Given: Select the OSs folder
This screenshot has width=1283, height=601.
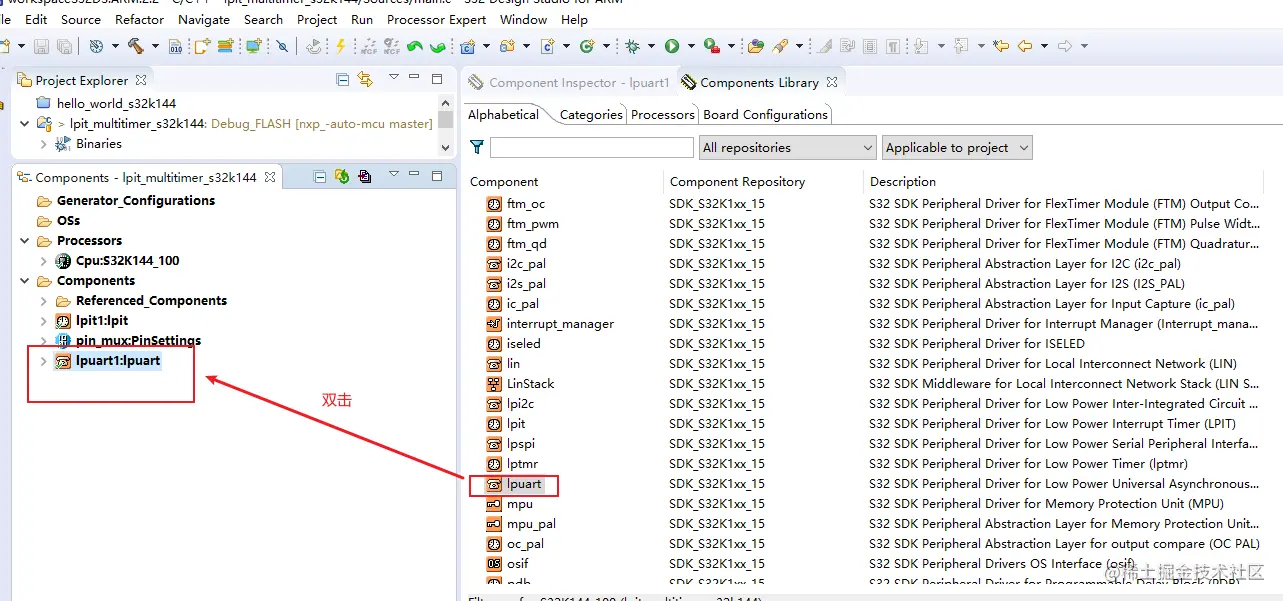Looking at the screenshot, I should coord(68,221).
